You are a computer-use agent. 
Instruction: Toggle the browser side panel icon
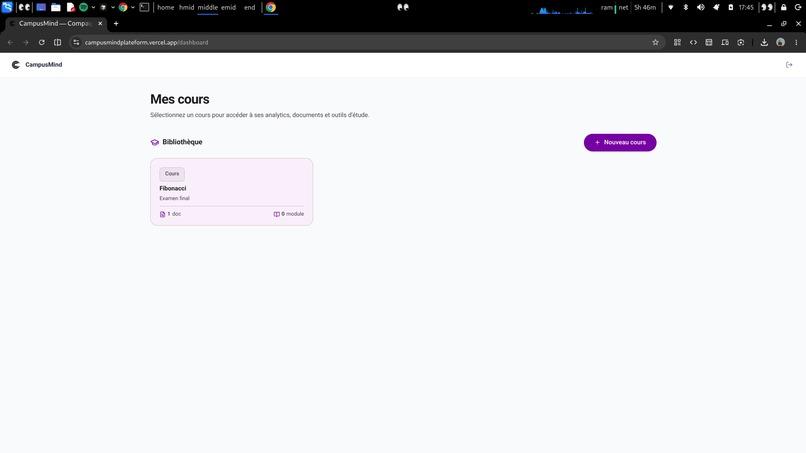pos(58,43)
